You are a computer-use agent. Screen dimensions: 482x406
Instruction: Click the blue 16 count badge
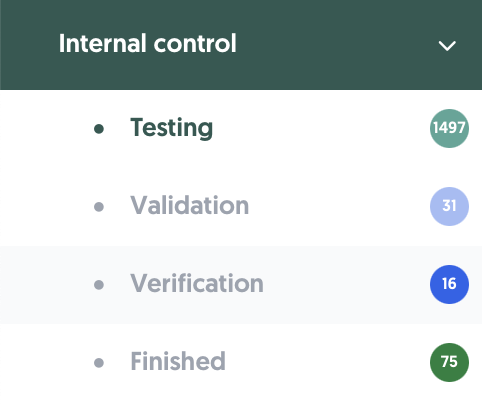[x=449, y=284]
